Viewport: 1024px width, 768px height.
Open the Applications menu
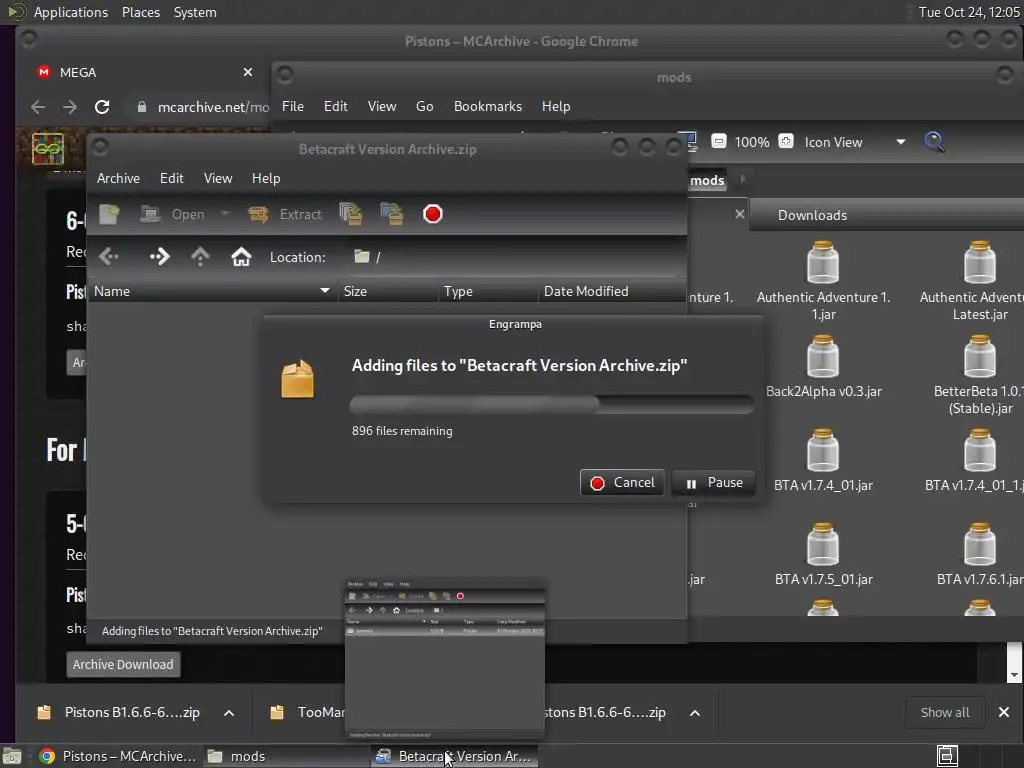[x=70, y=12]
